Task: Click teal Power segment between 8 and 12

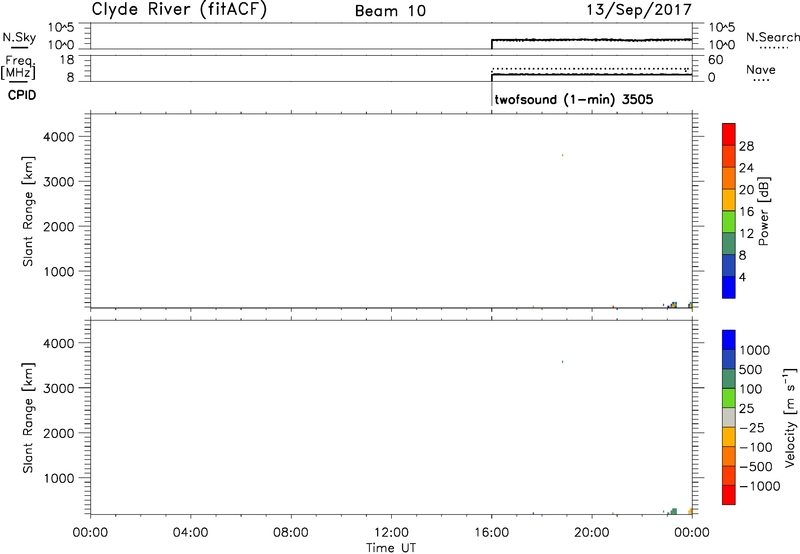Action: (729, 243)
